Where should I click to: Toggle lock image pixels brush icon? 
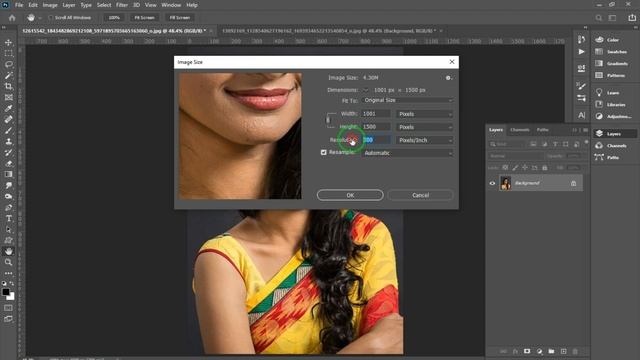click(515, 168)
